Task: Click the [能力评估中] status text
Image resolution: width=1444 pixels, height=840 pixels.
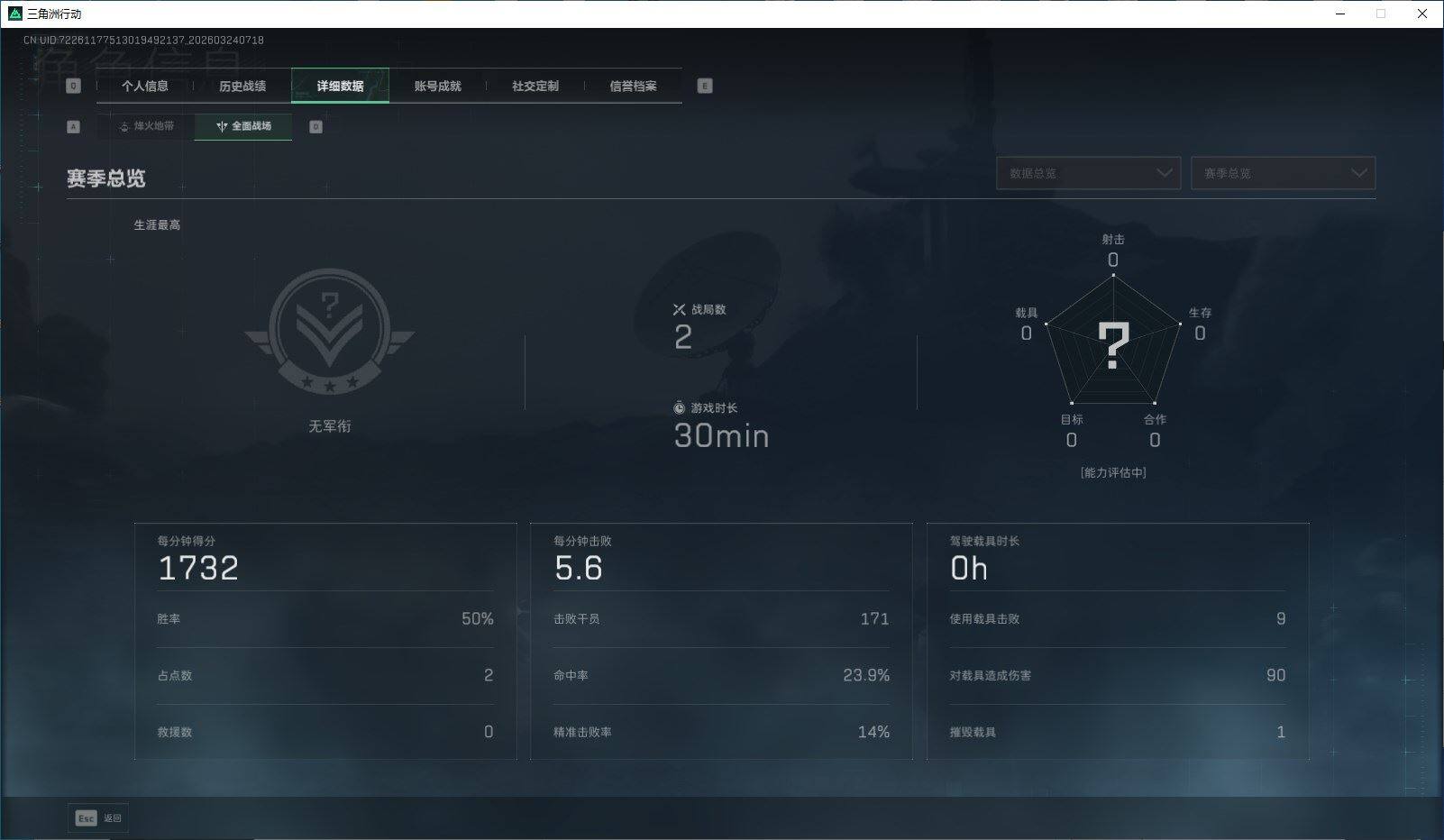Action: 1113,472
